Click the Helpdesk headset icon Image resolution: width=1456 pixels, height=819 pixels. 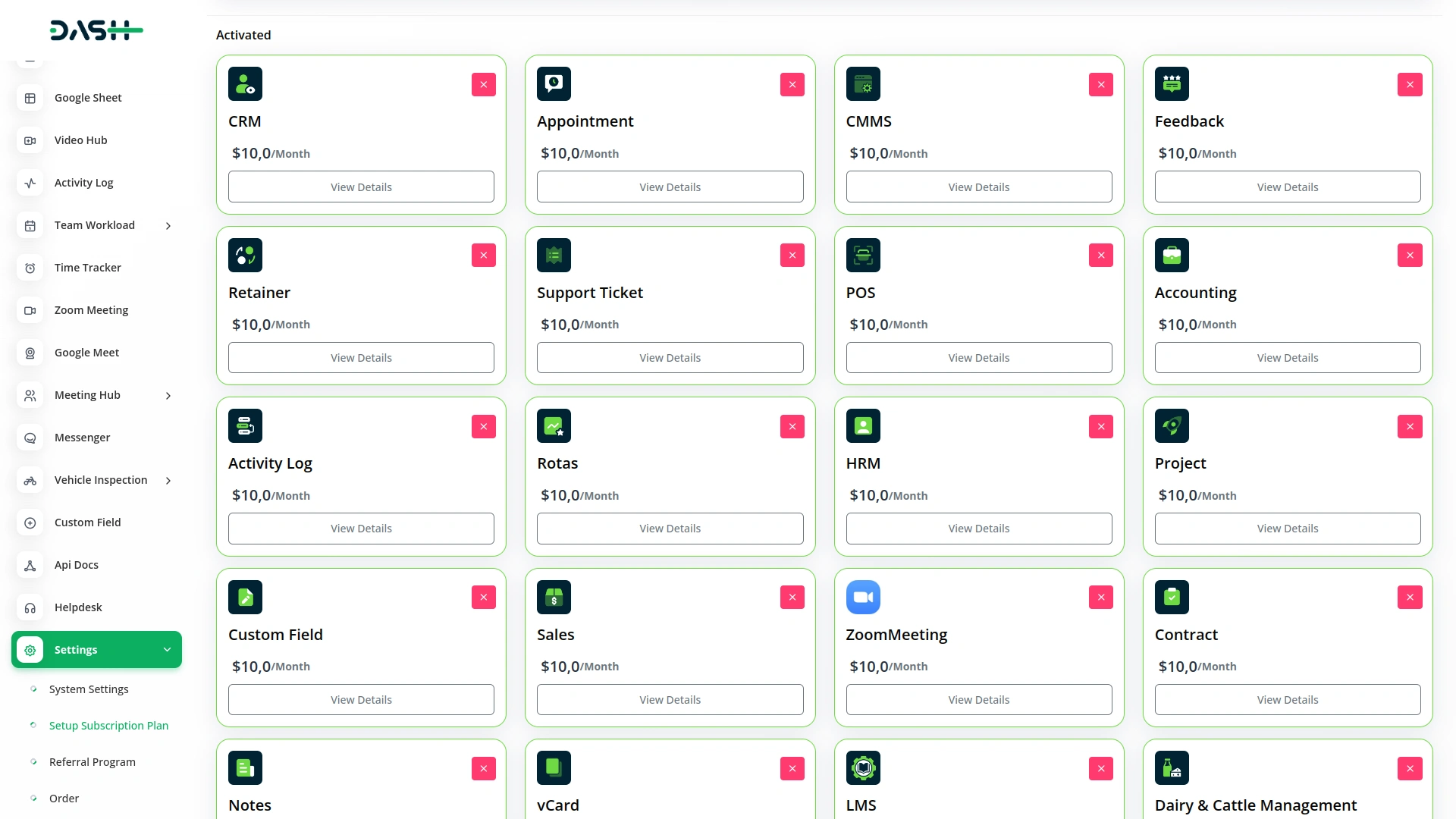[x=30, y=607]
